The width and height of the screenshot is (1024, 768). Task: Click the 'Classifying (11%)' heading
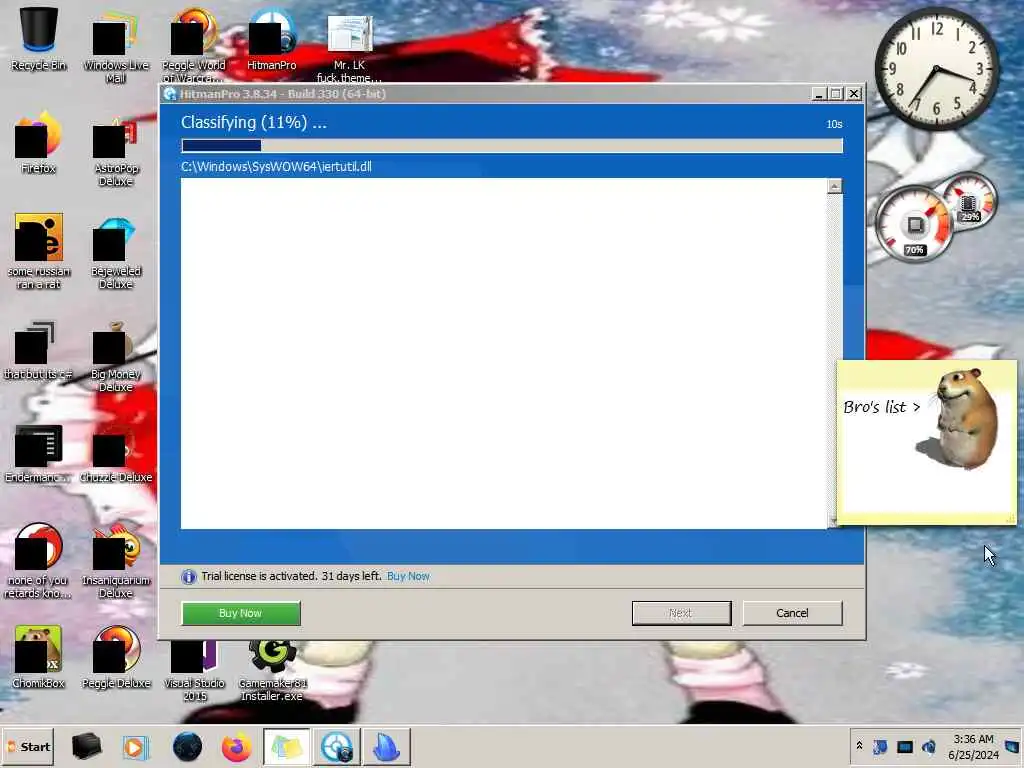point(253,122)
